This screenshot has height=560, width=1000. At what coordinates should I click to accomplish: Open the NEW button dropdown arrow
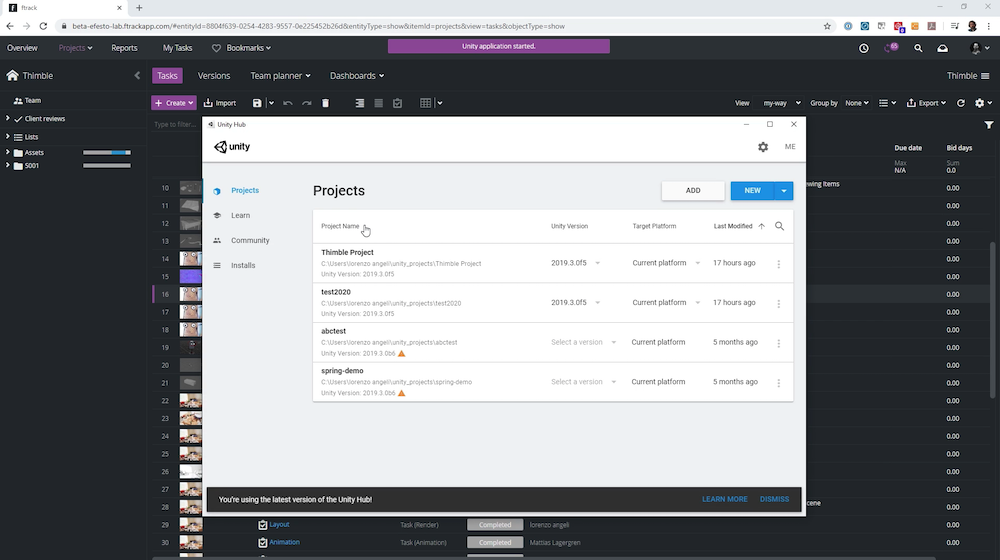[784, 191]
